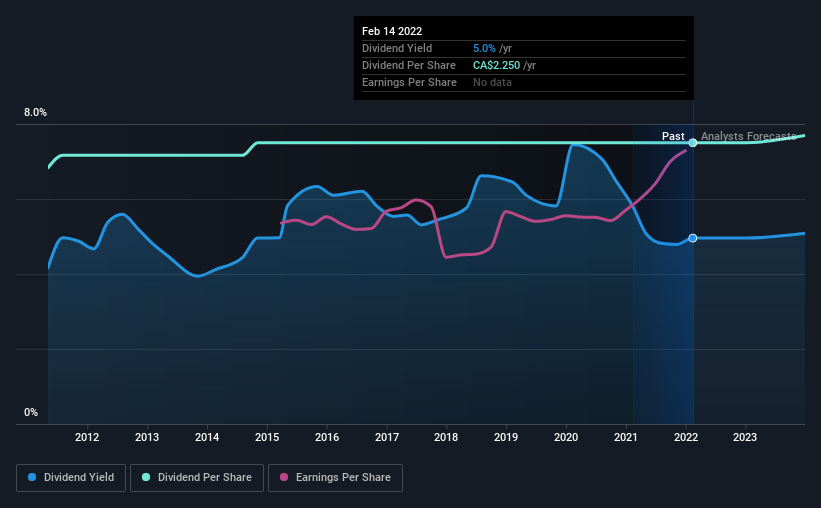Click the Feb 14 2022 tooltip date
Image resolution: width=821 pixels, height=508 pixels.
[x=392, y=31]
